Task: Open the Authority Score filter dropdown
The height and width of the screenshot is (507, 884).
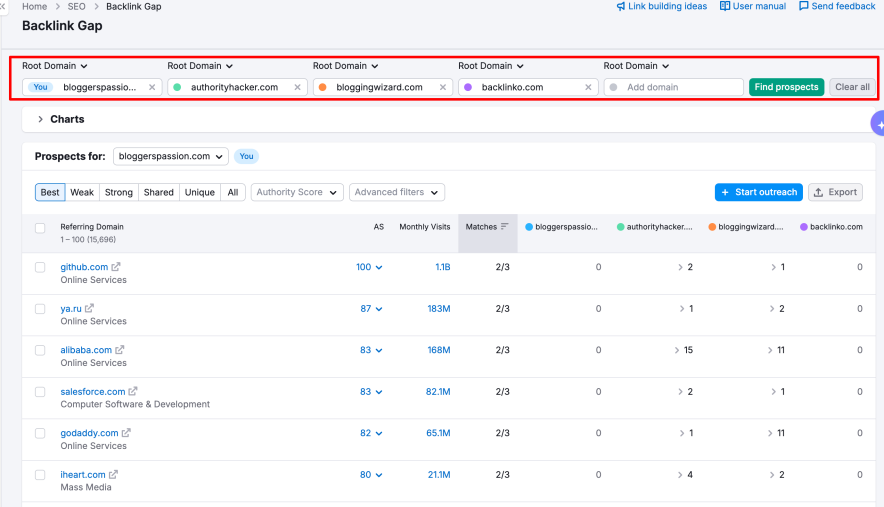Action: (296, 192)
